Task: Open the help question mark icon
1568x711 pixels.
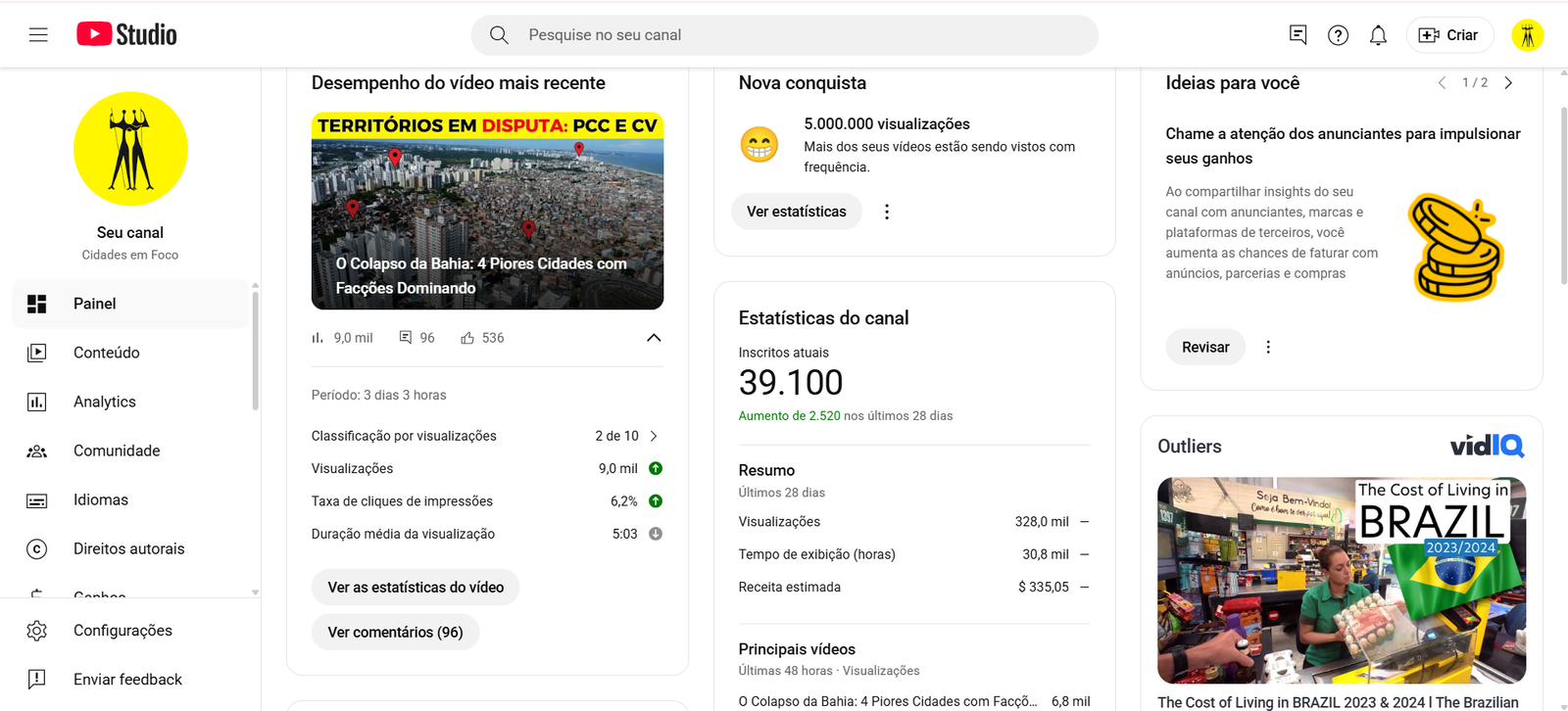Action: (x=1338, y=35)
